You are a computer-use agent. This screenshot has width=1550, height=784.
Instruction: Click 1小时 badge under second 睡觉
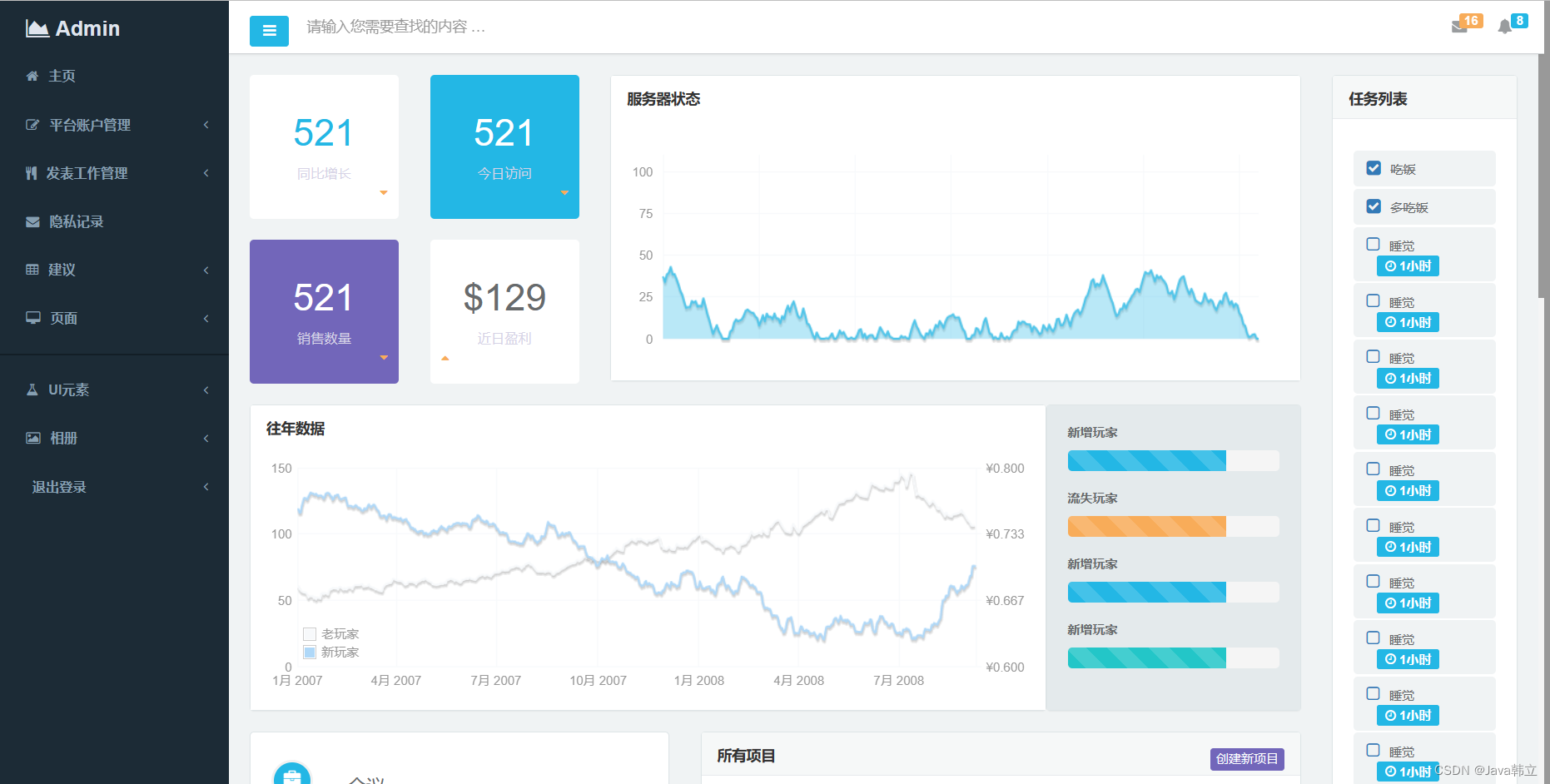coord(1408,322)
